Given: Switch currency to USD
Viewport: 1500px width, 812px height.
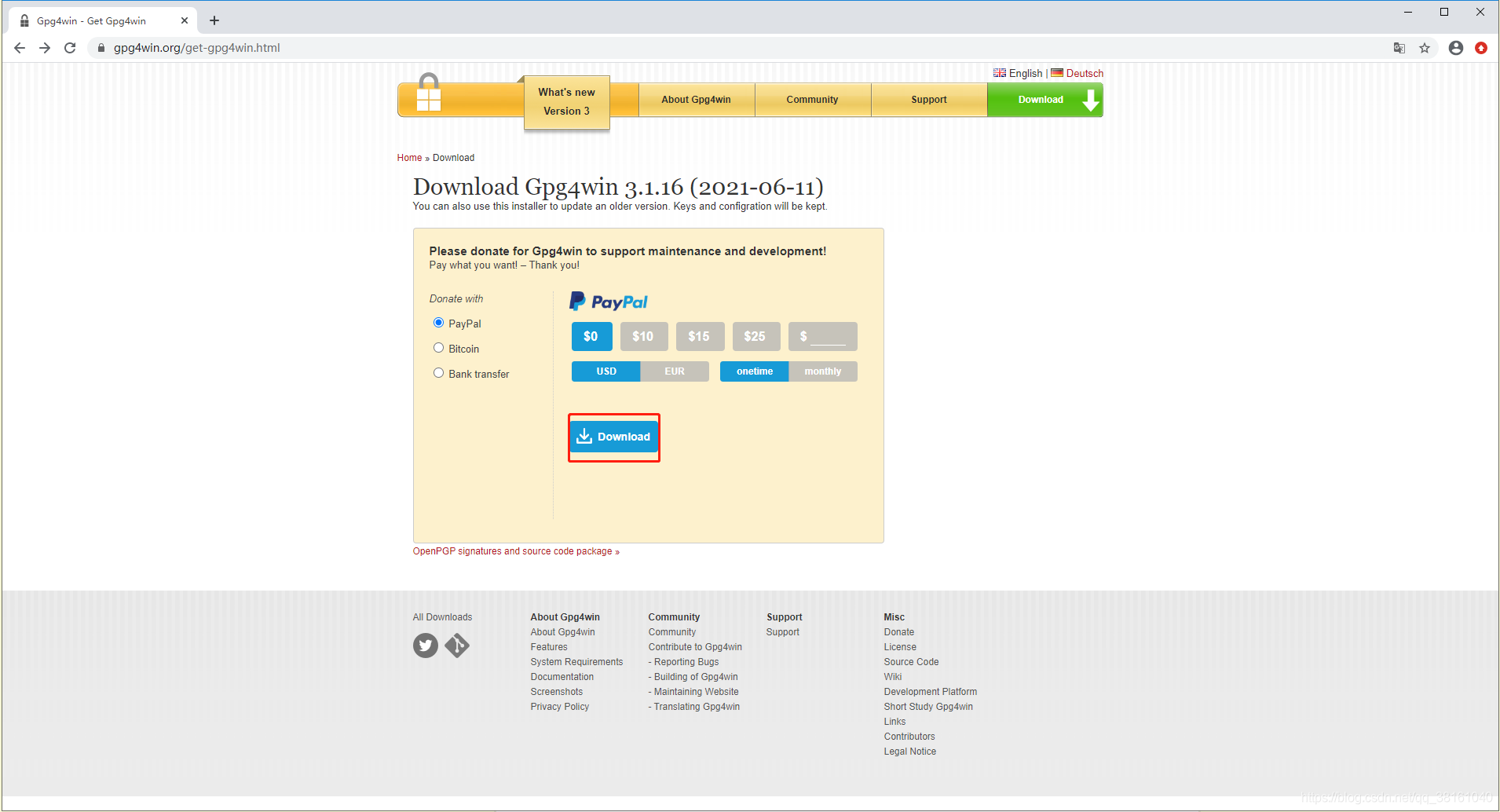Looking at the screenshot, I should pos(605,371).
